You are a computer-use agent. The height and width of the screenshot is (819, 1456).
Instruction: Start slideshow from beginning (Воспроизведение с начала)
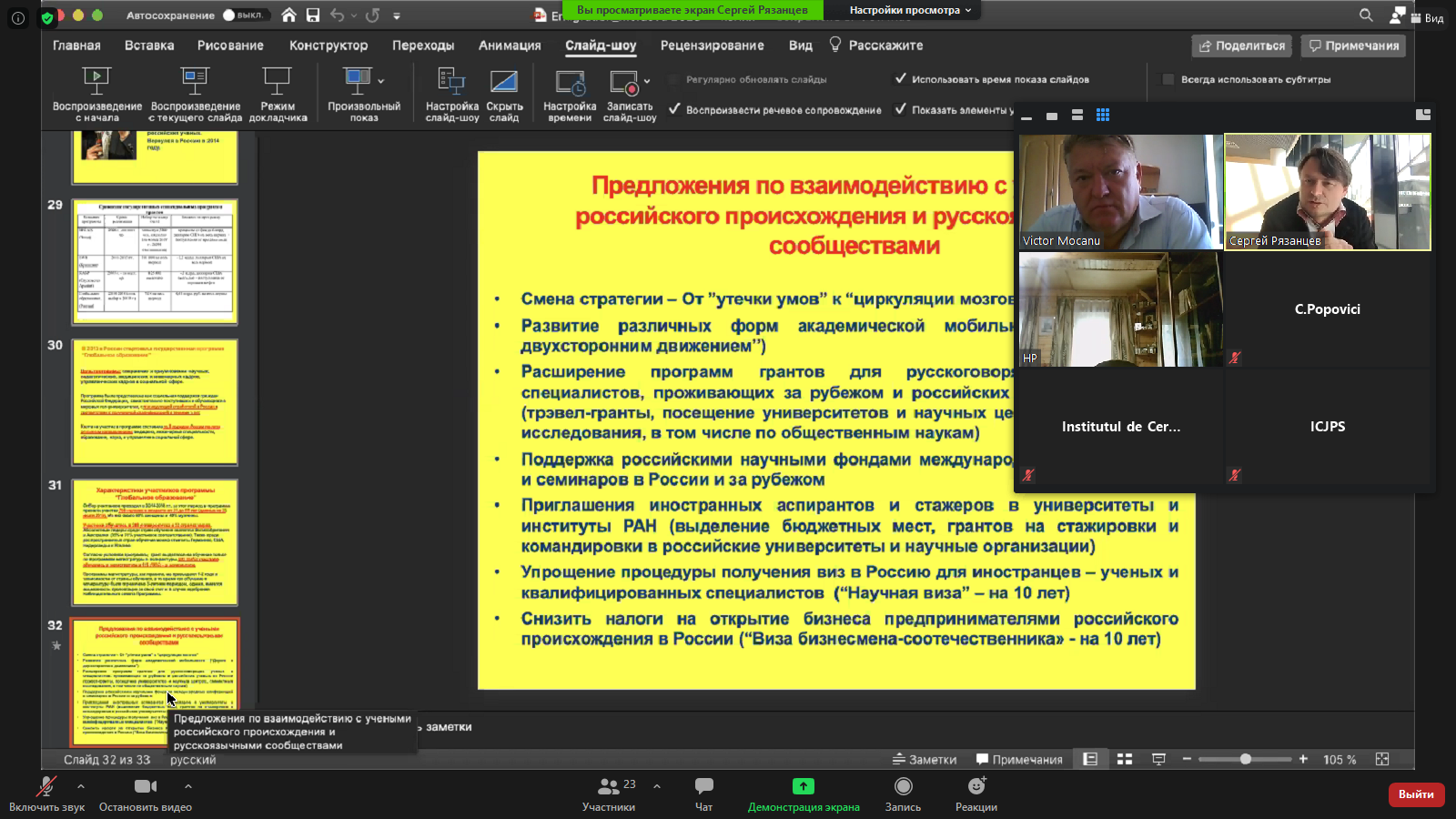click(96, 94)
